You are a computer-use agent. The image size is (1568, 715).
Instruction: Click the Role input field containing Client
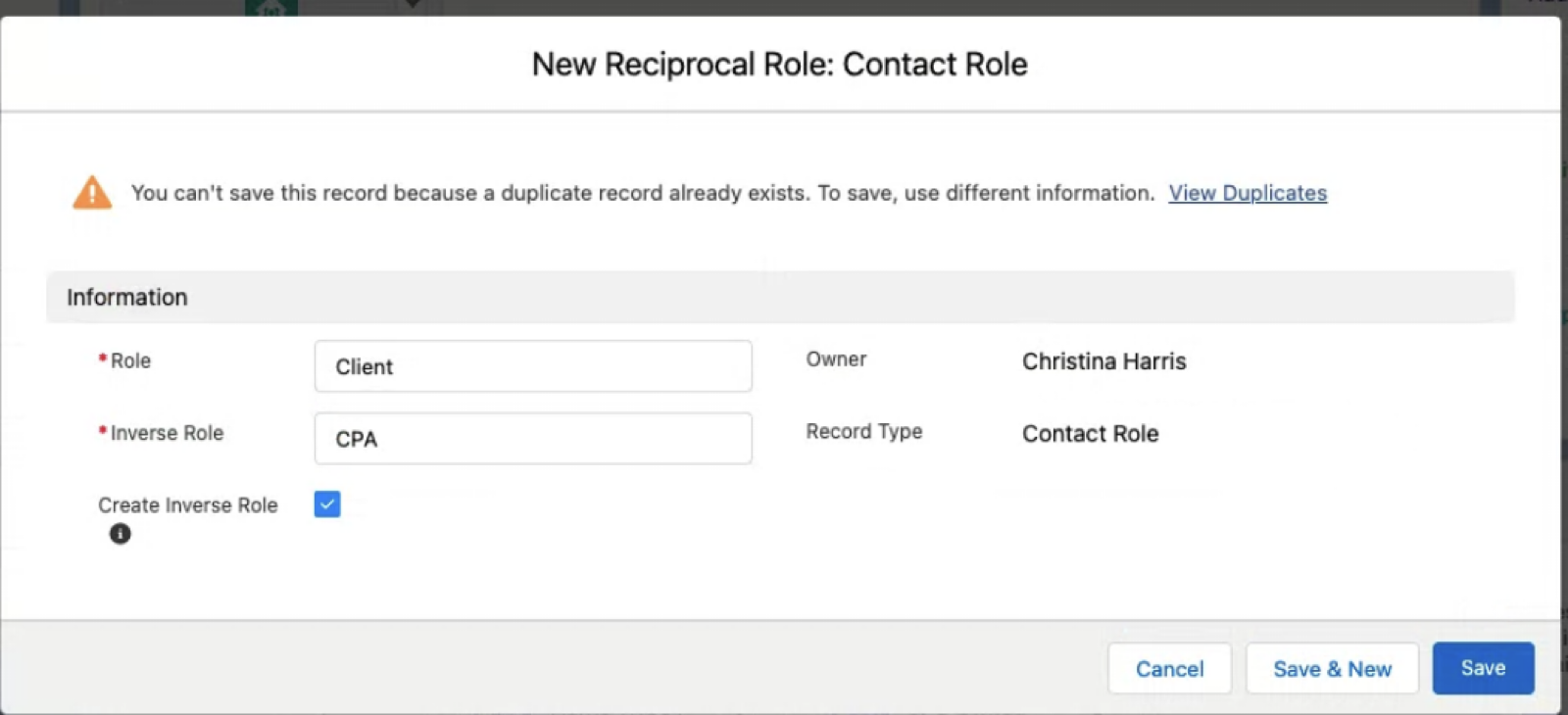(532, 366)
